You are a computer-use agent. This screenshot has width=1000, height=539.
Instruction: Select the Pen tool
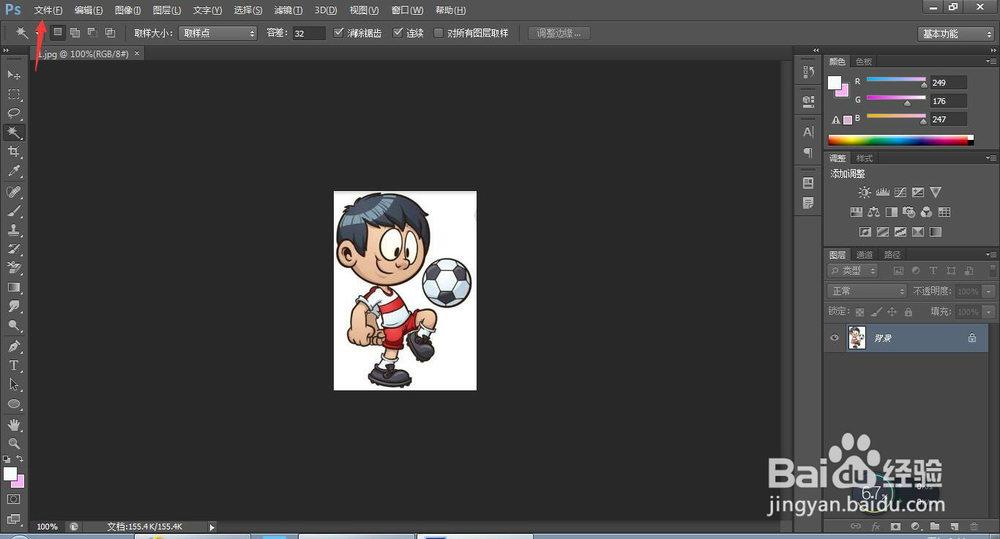pyautogui.click(x=13, y=346)
